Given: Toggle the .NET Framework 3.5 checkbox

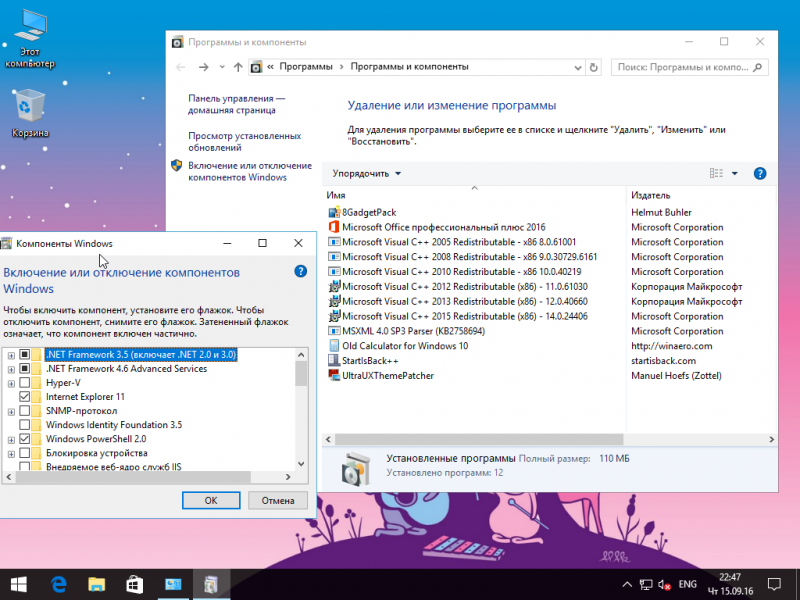Looking at the screenshot, I should click(24, 354).
